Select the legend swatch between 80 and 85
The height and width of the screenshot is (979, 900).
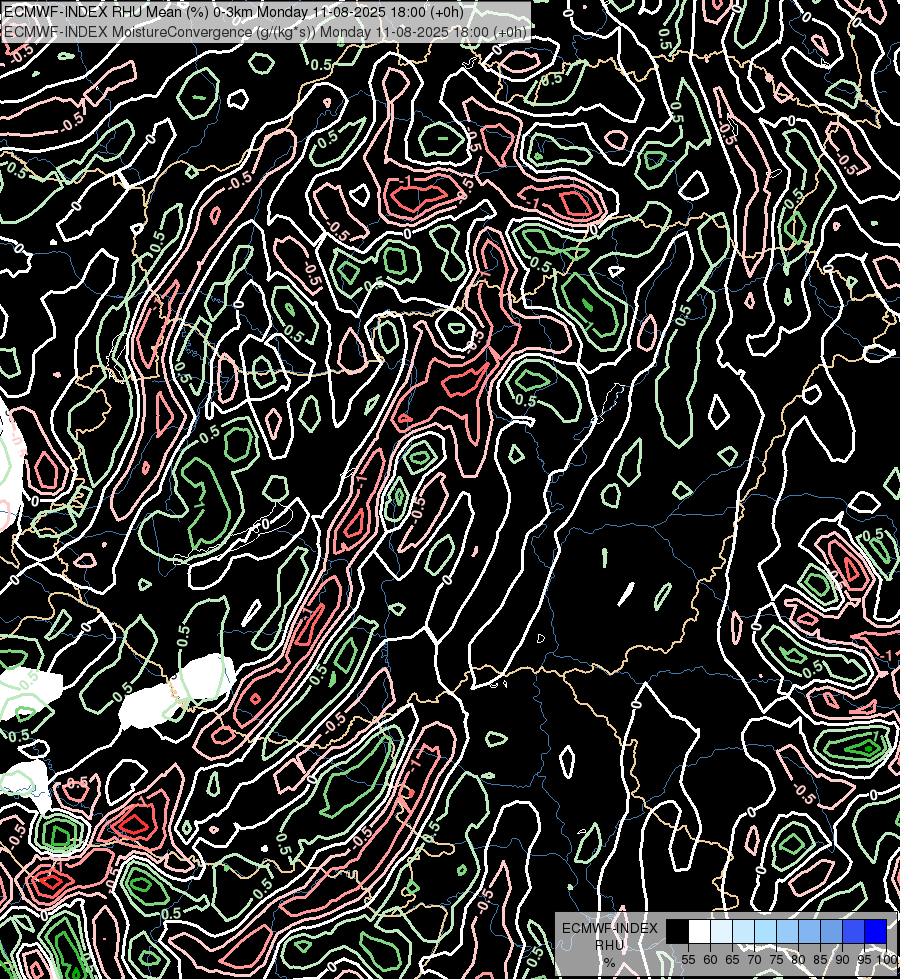809,931
